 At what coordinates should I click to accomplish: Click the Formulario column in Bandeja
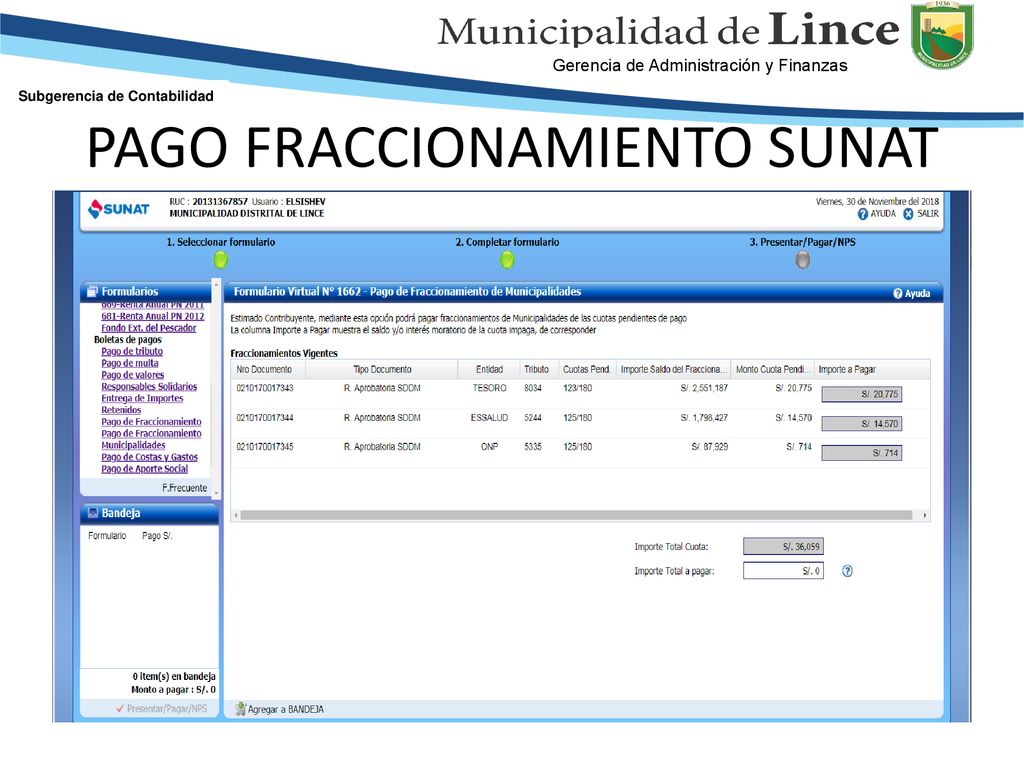[107, 536]
